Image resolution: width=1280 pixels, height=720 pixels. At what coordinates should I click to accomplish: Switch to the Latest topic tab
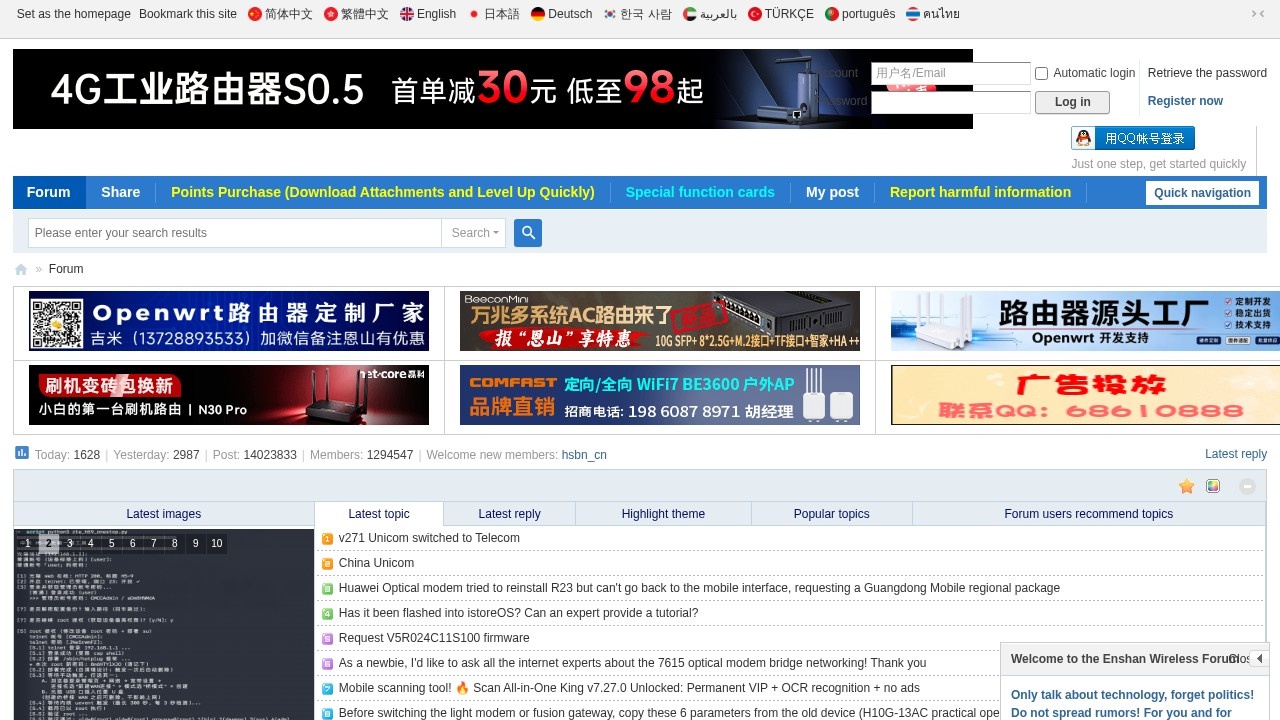tap(379, 514)
